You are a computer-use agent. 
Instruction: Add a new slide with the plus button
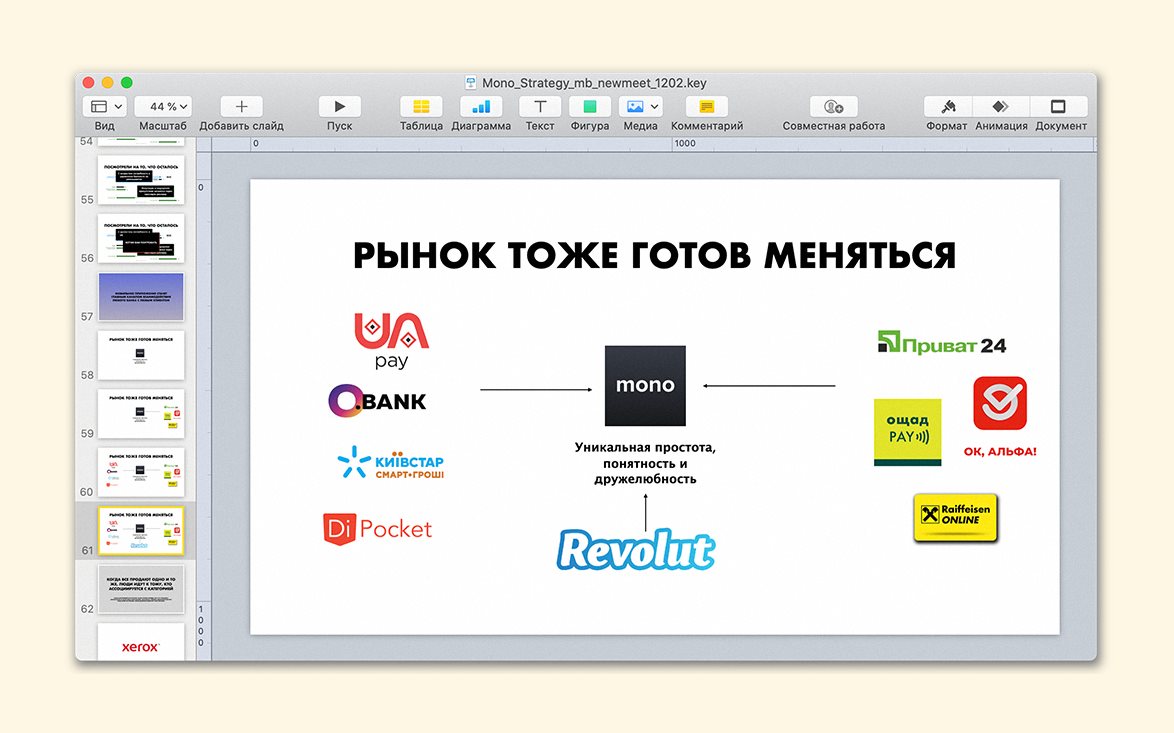tap(241, 106)
